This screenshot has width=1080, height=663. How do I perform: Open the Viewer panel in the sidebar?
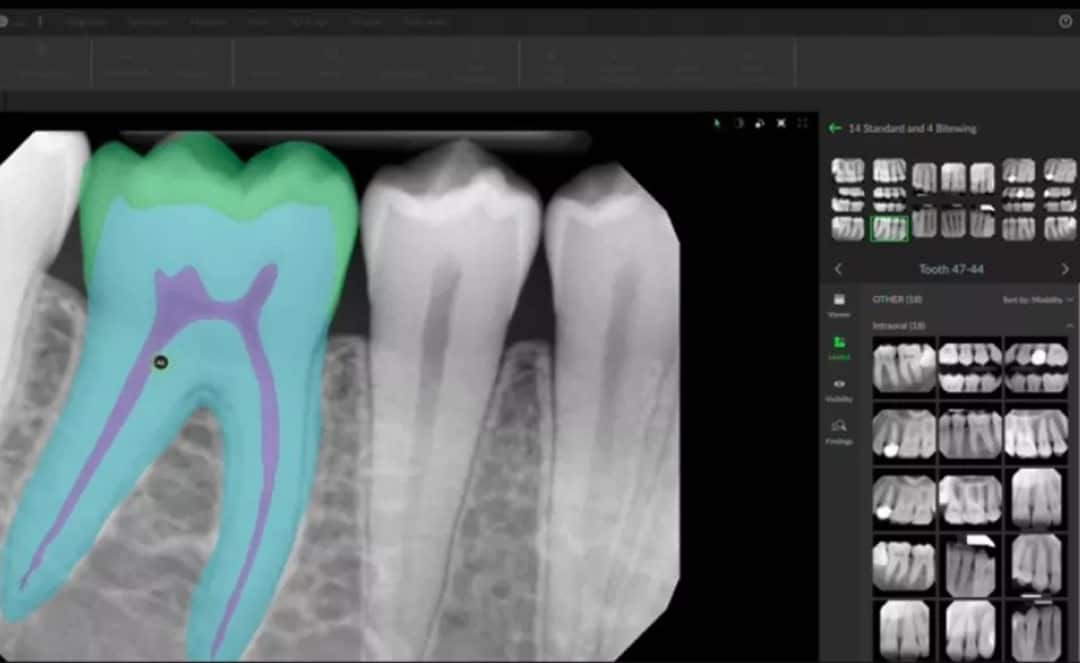[x=839, y=304]
